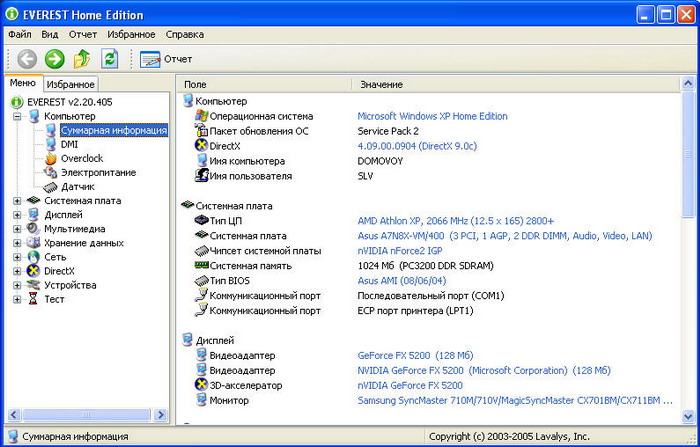The height and width of the screenshot is (447, 700).
Task: Click DirectX row icon in details list
Action: (201, 146)
